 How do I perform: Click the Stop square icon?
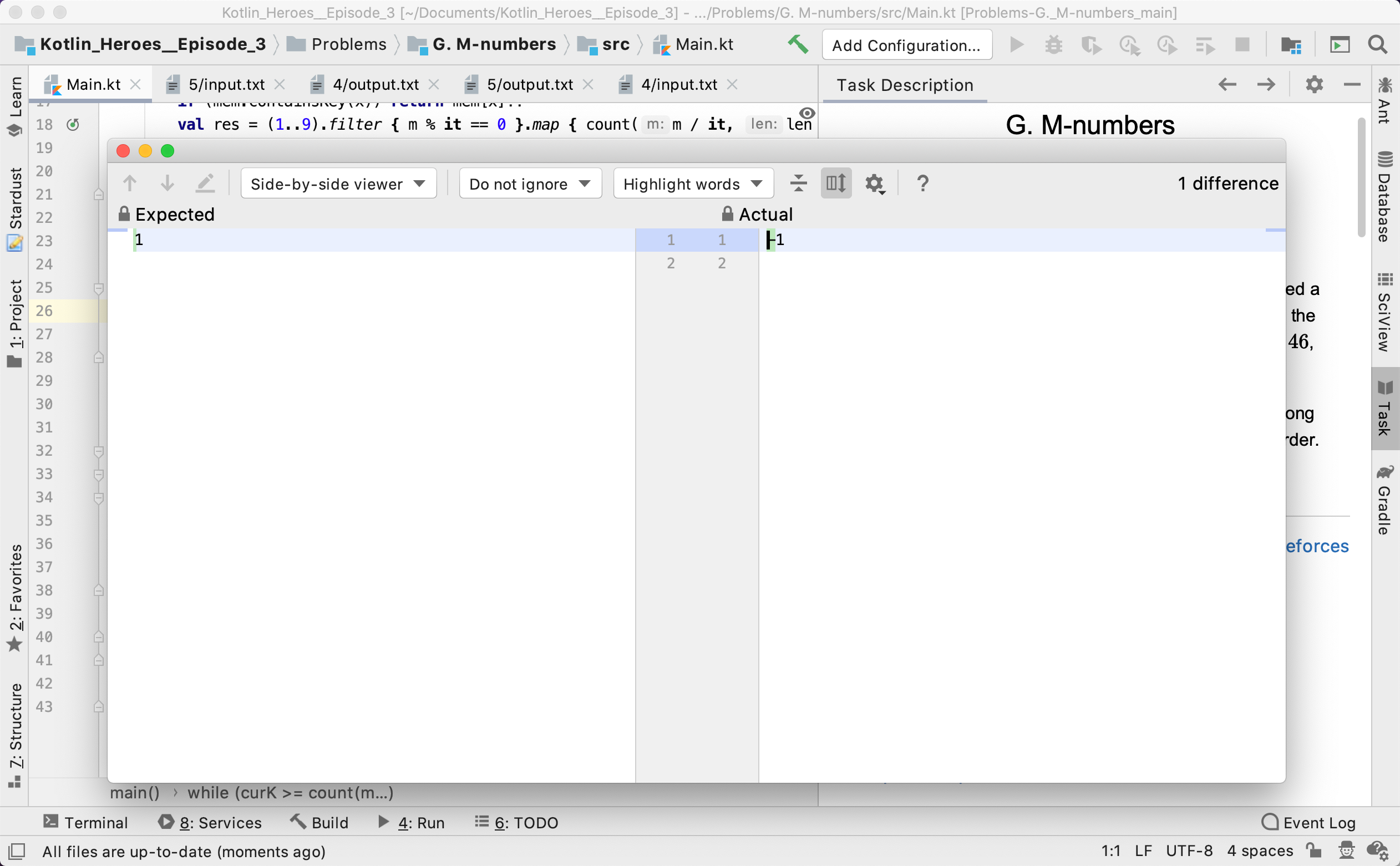[1242, 44]
